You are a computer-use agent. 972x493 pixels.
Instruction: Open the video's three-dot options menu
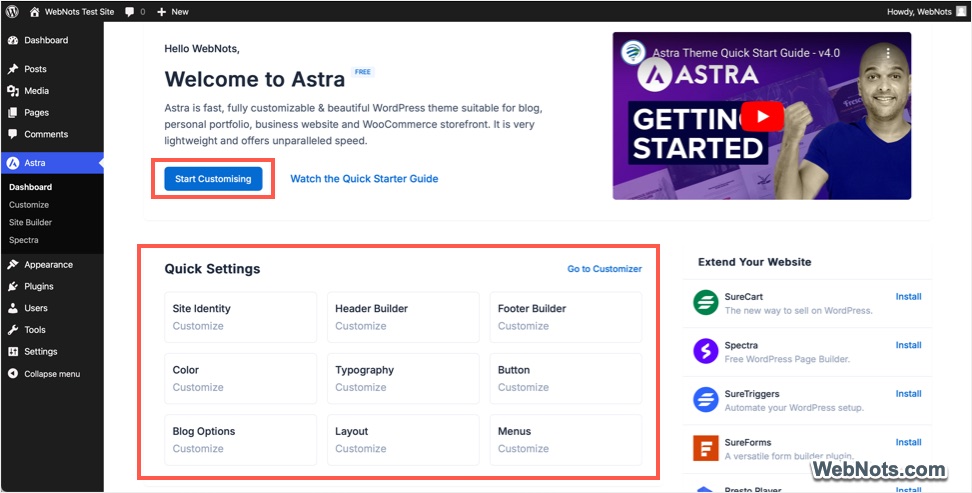[x=888, y=53]
